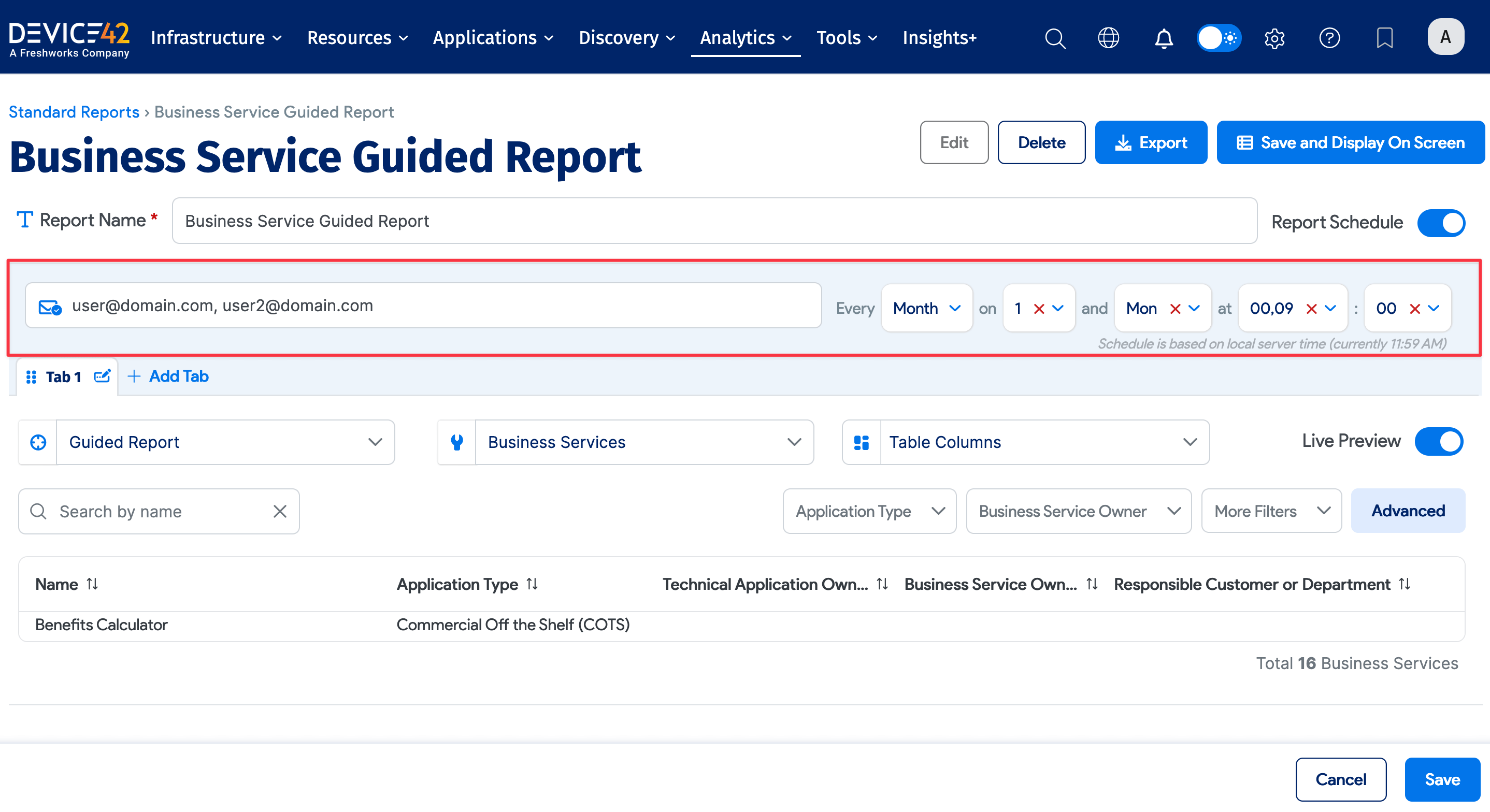1490x812 pixels.
Task: Expand the day-of-month dropdown chevron
Action: pos(1058,308)
